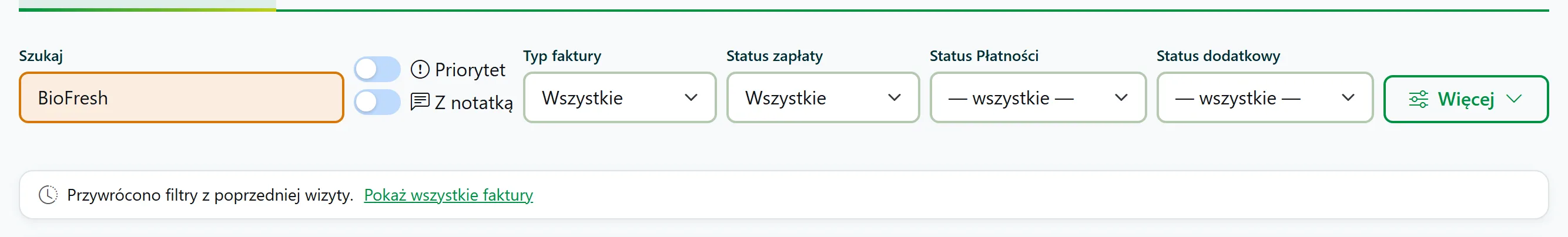Enable the Z notatką toggle switch

(377, 102)
